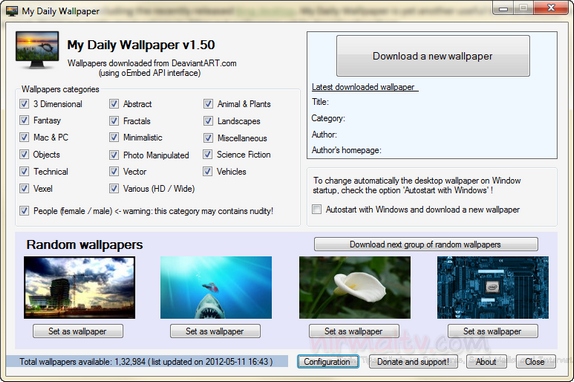Uncheck the Minimalistic category
The width and height of the screenshot is (574, 382).
coord(114,137)
